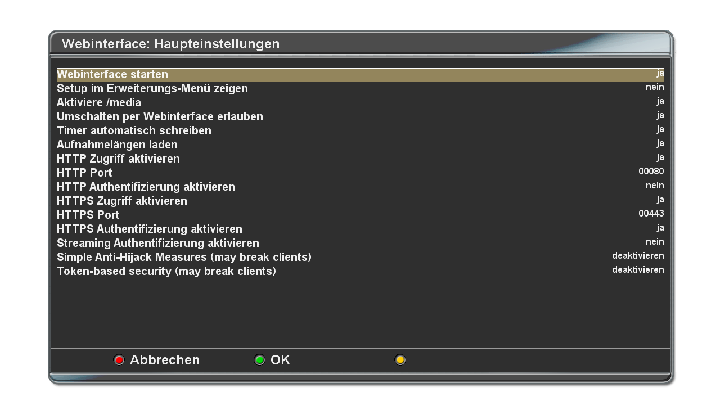Select HTTPS Zugriff aktivieren row
Image resolution: width=720 pixels, height=405 pixels.
point(360,201)
